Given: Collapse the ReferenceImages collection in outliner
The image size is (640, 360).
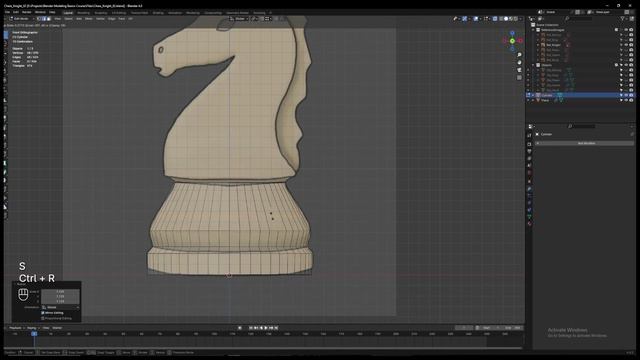Looking at the screenshot, I should click(533, 30).
